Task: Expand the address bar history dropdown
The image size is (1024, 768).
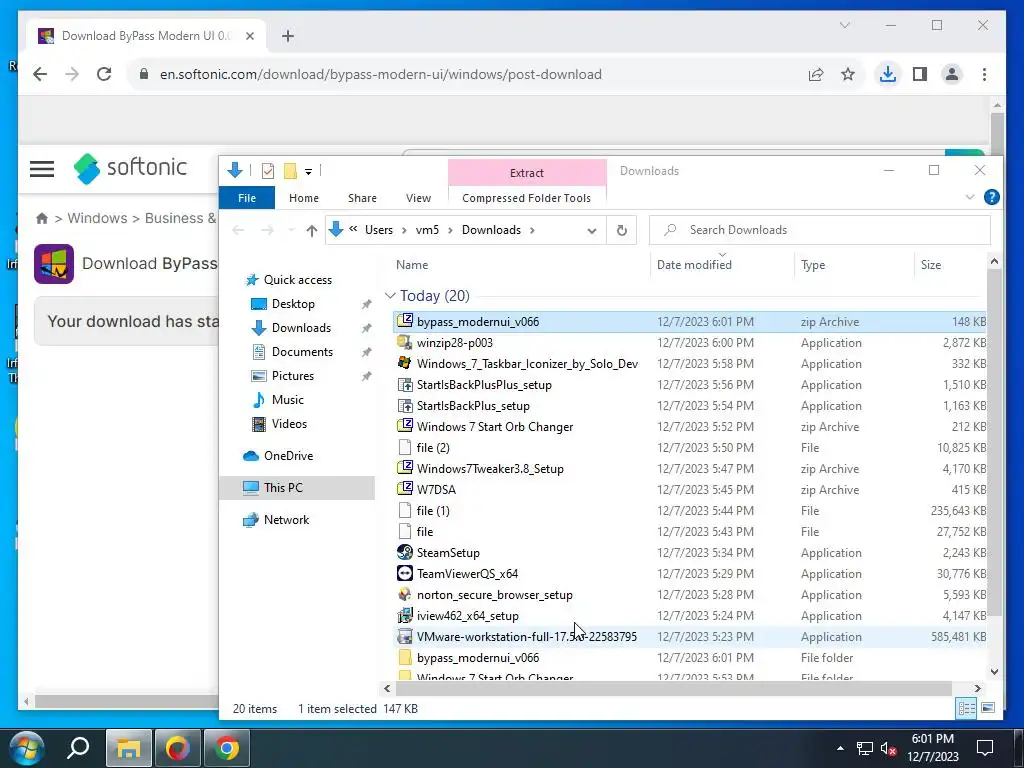Action: click(592, 231)
